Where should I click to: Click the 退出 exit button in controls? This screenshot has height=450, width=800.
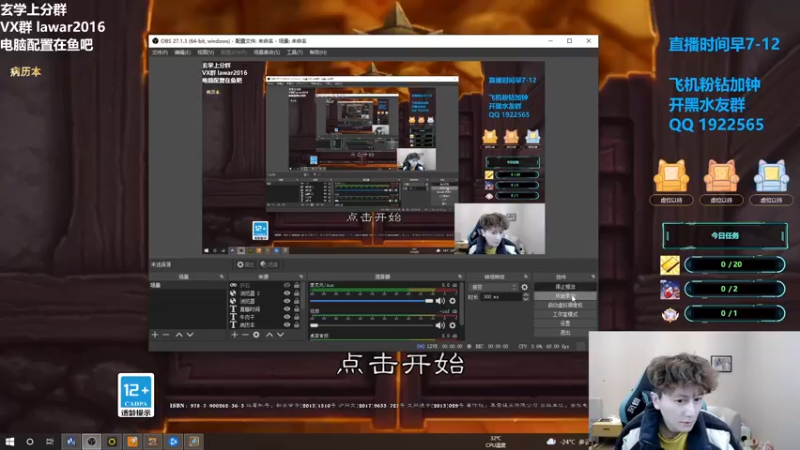565,333
